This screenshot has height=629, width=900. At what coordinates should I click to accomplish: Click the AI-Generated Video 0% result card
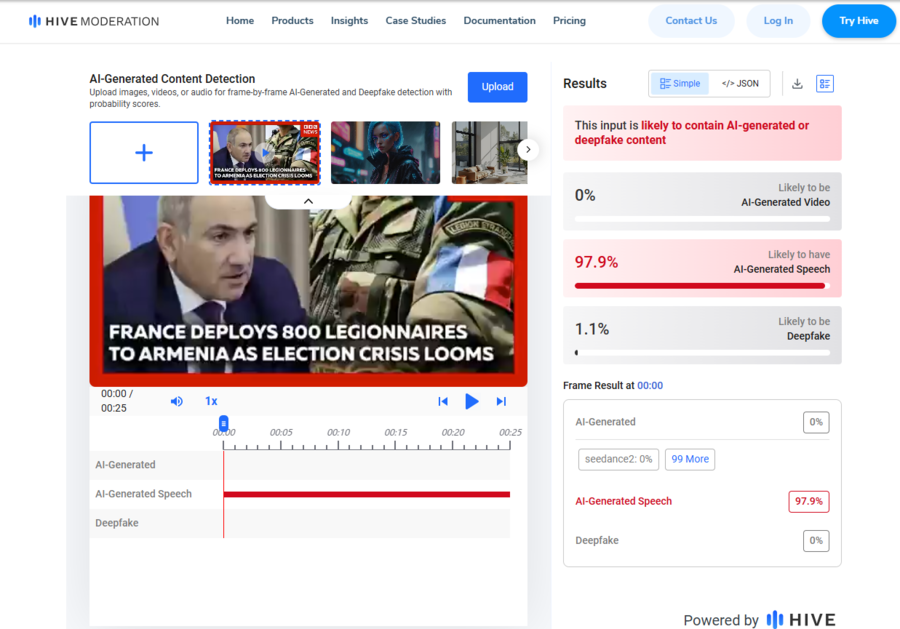tap(702, 201)
